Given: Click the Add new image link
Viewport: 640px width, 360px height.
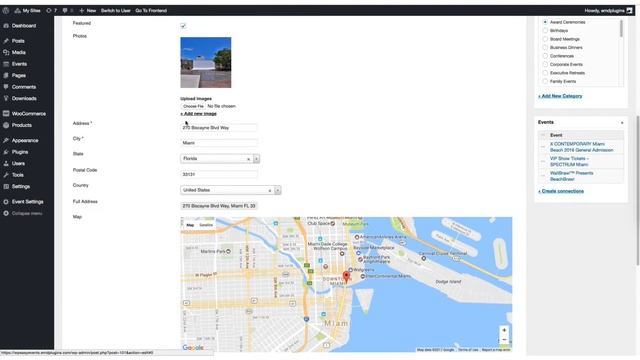Looking at the screenshot, I should [x=198, y=113].
